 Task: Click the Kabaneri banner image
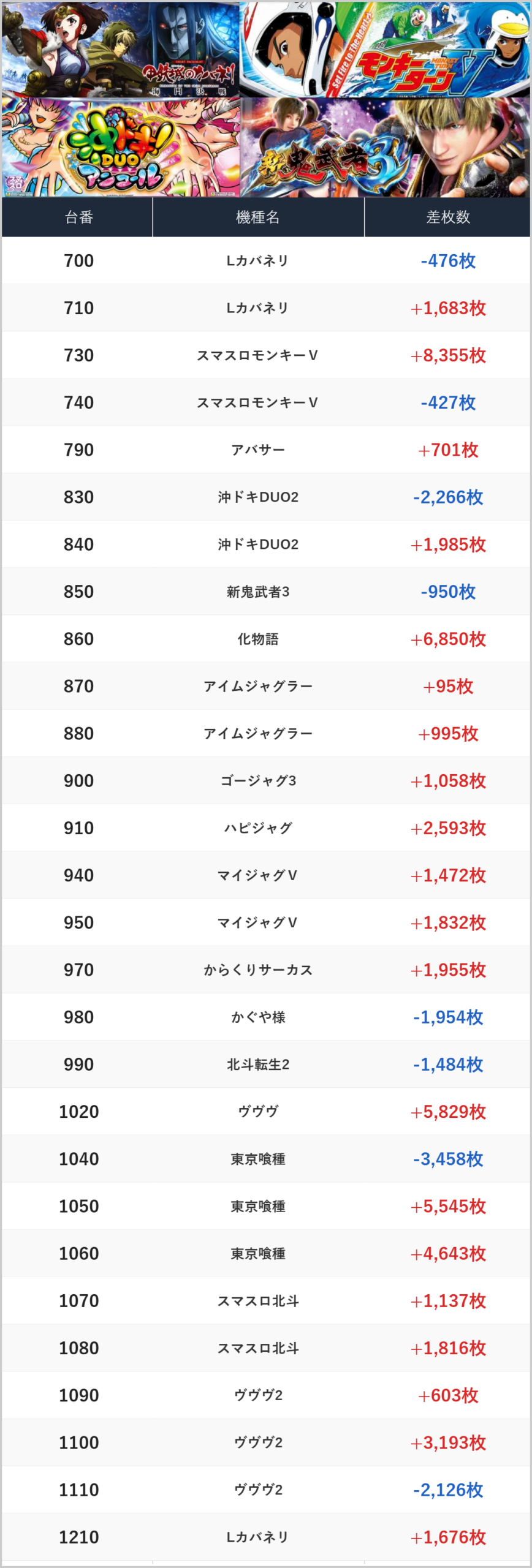[120, 49]
